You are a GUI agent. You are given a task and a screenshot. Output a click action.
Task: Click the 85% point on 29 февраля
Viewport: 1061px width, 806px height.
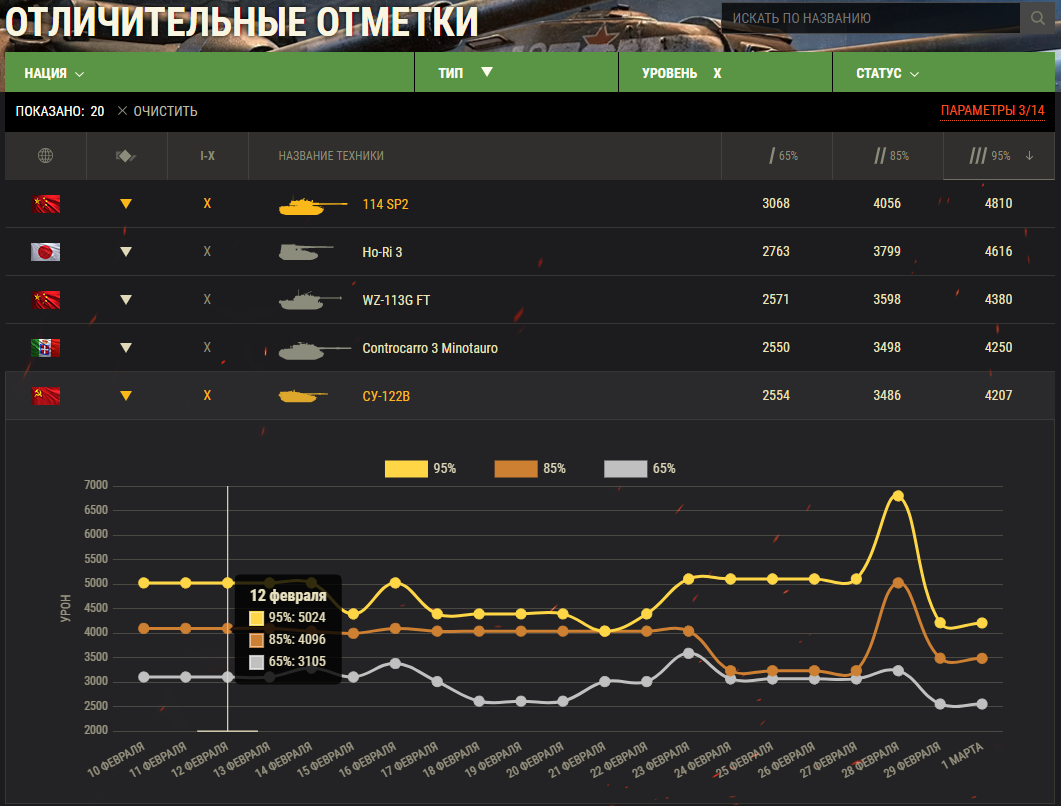[940, 658]
